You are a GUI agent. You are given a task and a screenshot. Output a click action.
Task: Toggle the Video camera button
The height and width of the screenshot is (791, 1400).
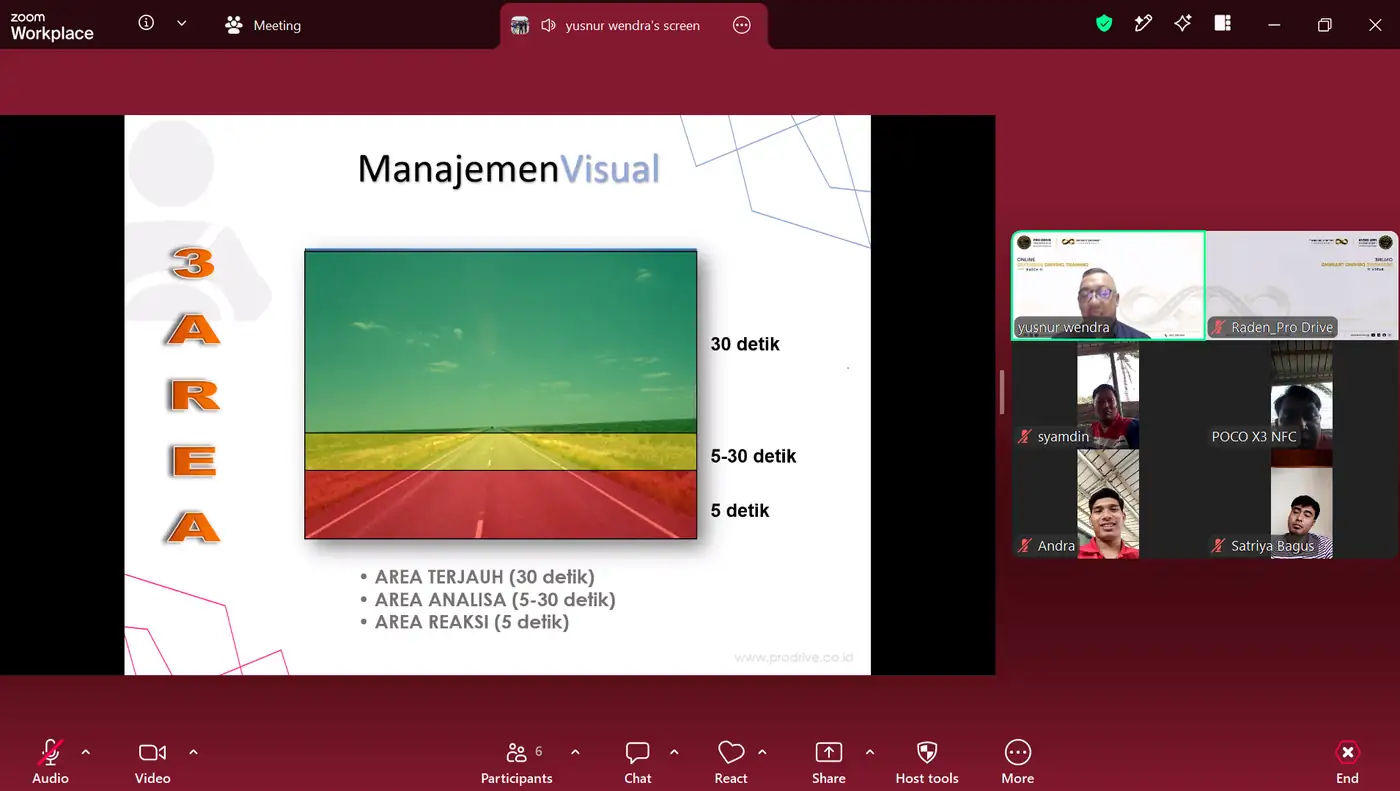pyautogui.click(x=153, y=762)
